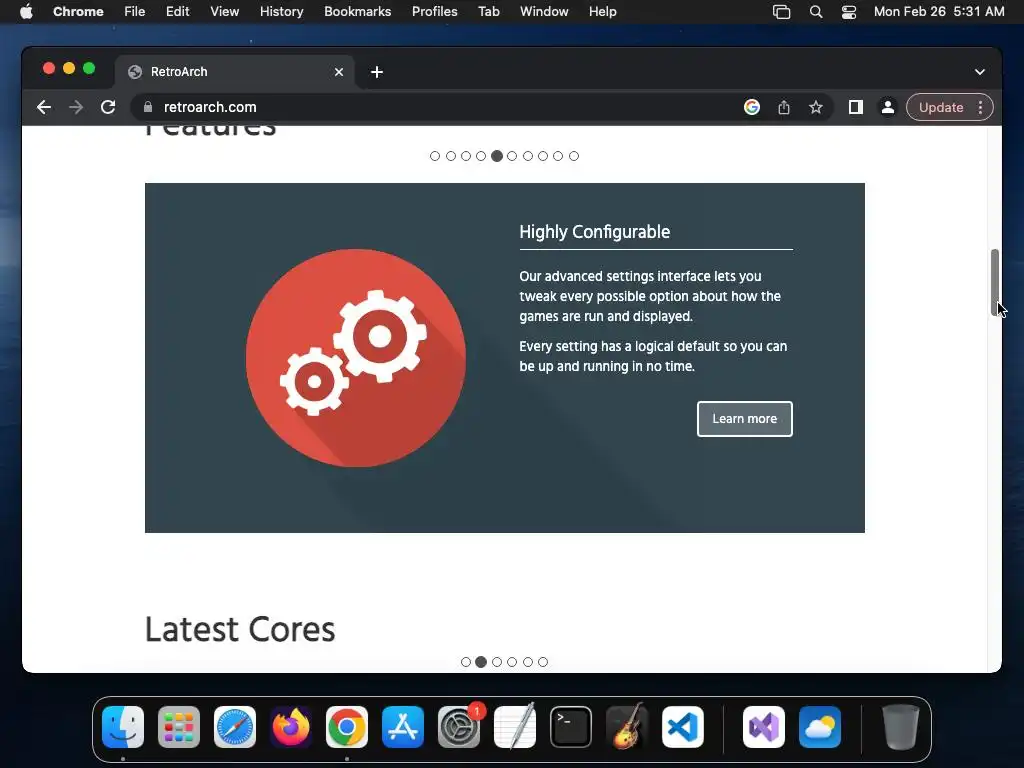
Task: Launch Firefox from the Dock
Action: (x=291, y=727)
